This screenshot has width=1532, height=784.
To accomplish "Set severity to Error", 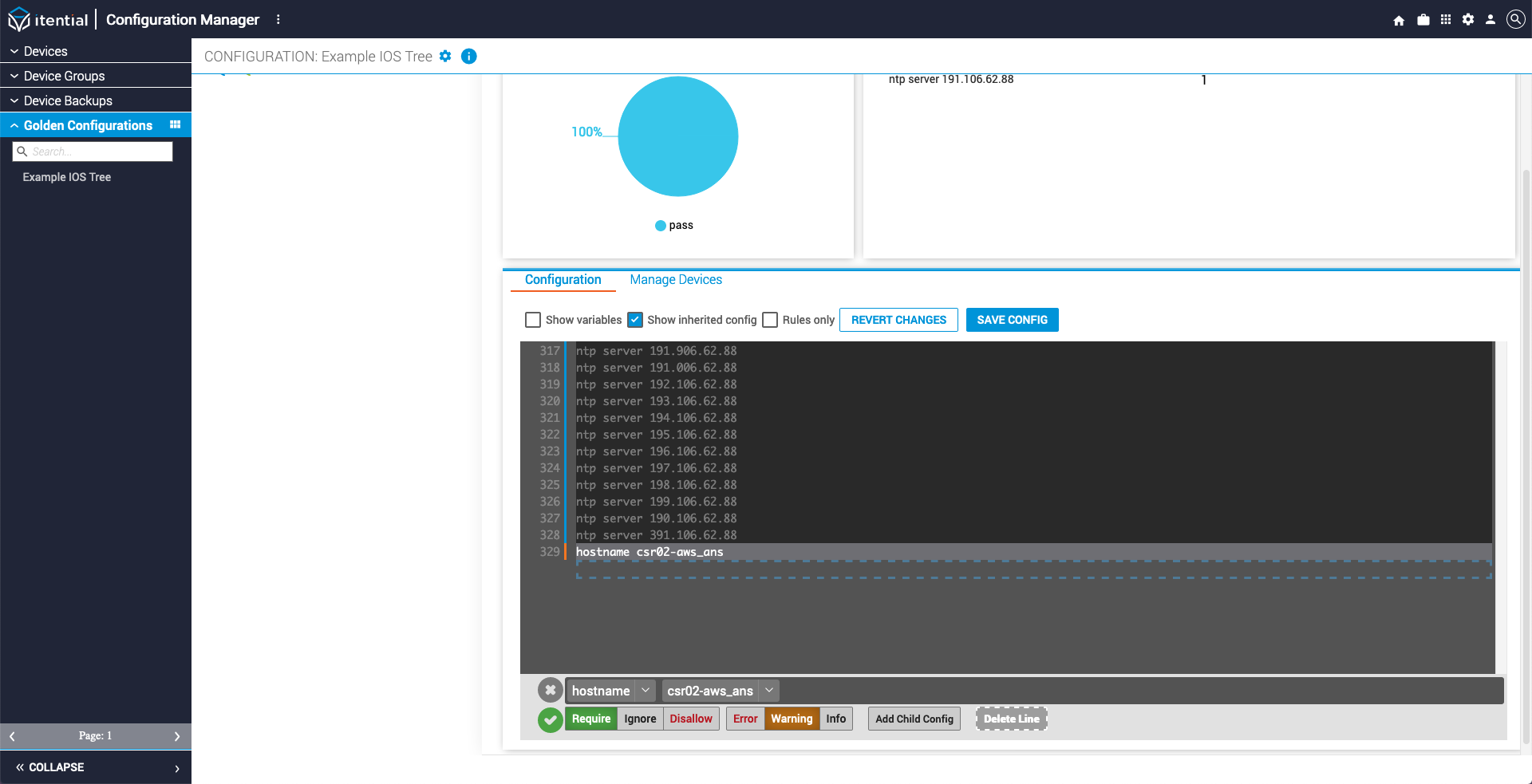I will click(x=745, y=719).
